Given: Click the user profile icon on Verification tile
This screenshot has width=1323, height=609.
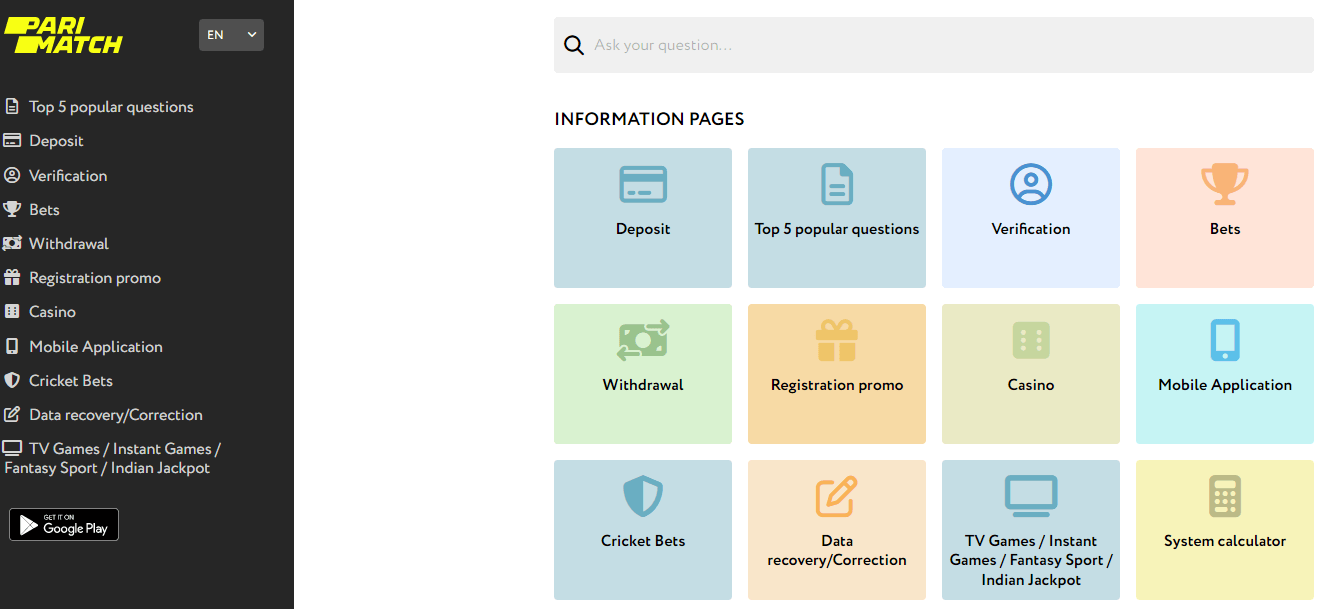Looking at the screenshot, I should coord(1030,184).
